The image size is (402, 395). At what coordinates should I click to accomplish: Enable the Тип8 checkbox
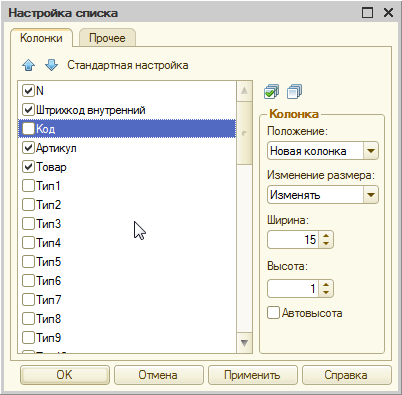[x=28, y=319]
